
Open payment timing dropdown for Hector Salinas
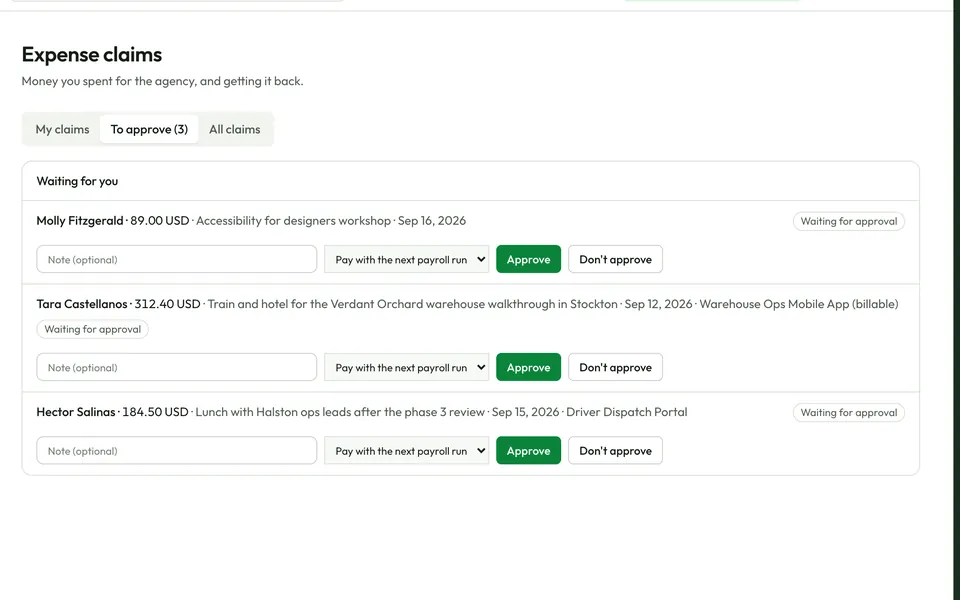[407, 451]
